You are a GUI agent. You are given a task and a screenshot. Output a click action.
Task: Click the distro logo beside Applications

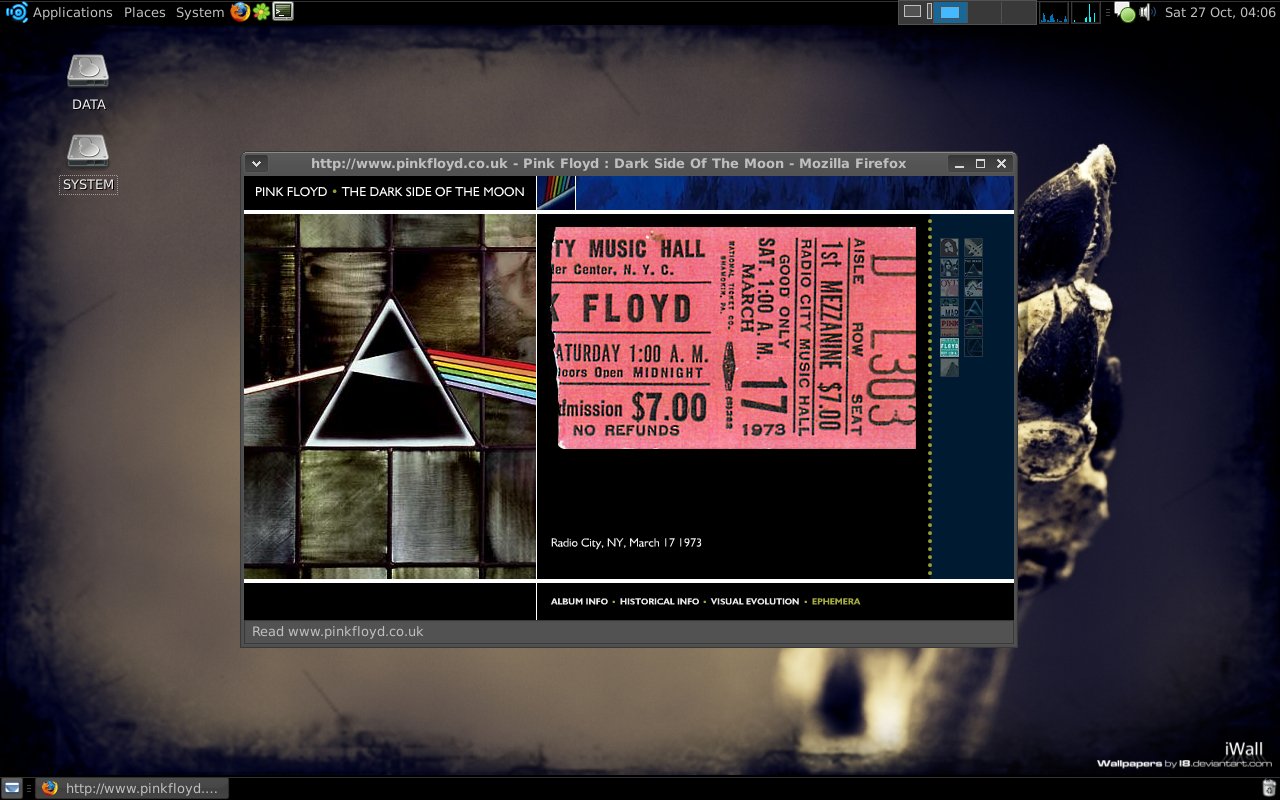coord(16,12)
